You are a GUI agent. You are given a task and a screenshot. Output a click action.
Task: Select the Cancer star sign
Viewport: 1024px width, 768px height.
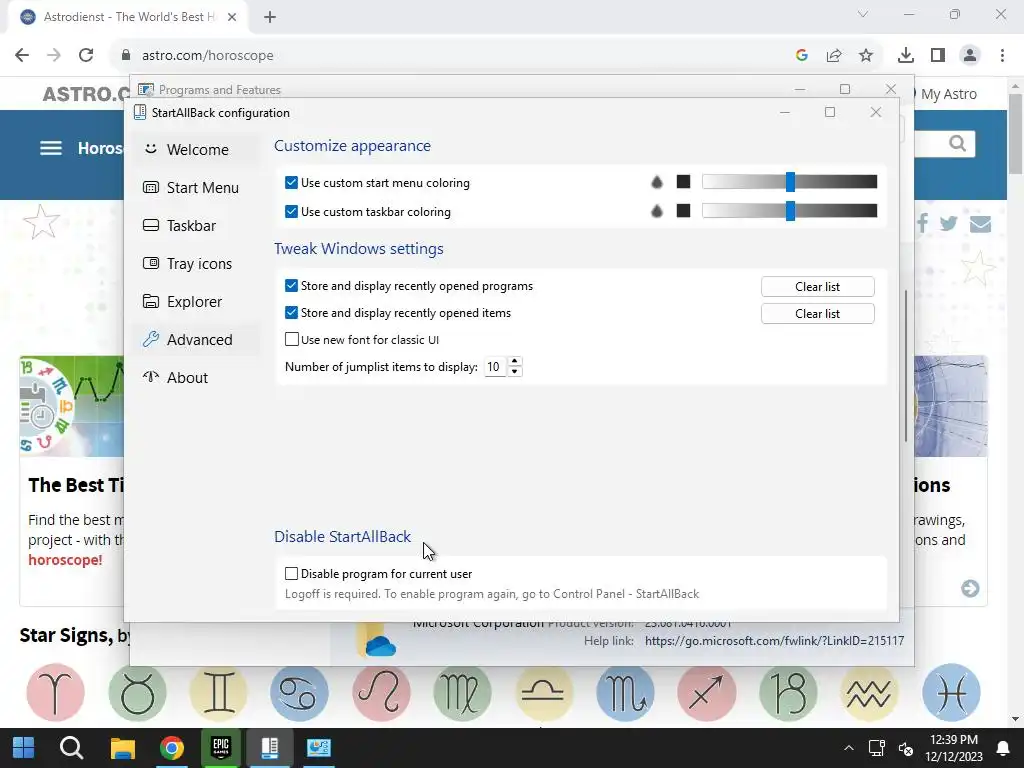coord(299,692)
